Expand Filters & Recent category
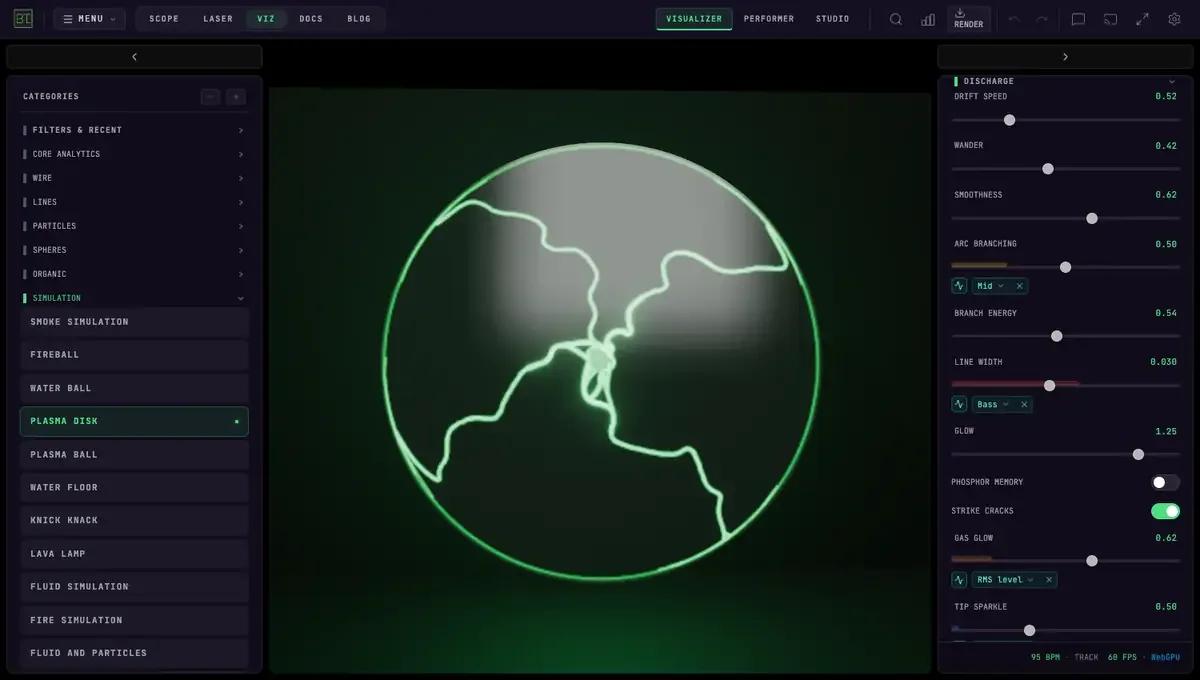This screenshot has height=680, width=1200. (x=134, y=130)
